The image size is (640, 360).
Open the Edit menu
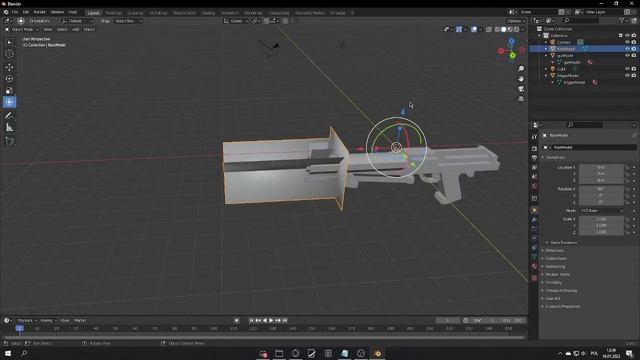point(26,12)
